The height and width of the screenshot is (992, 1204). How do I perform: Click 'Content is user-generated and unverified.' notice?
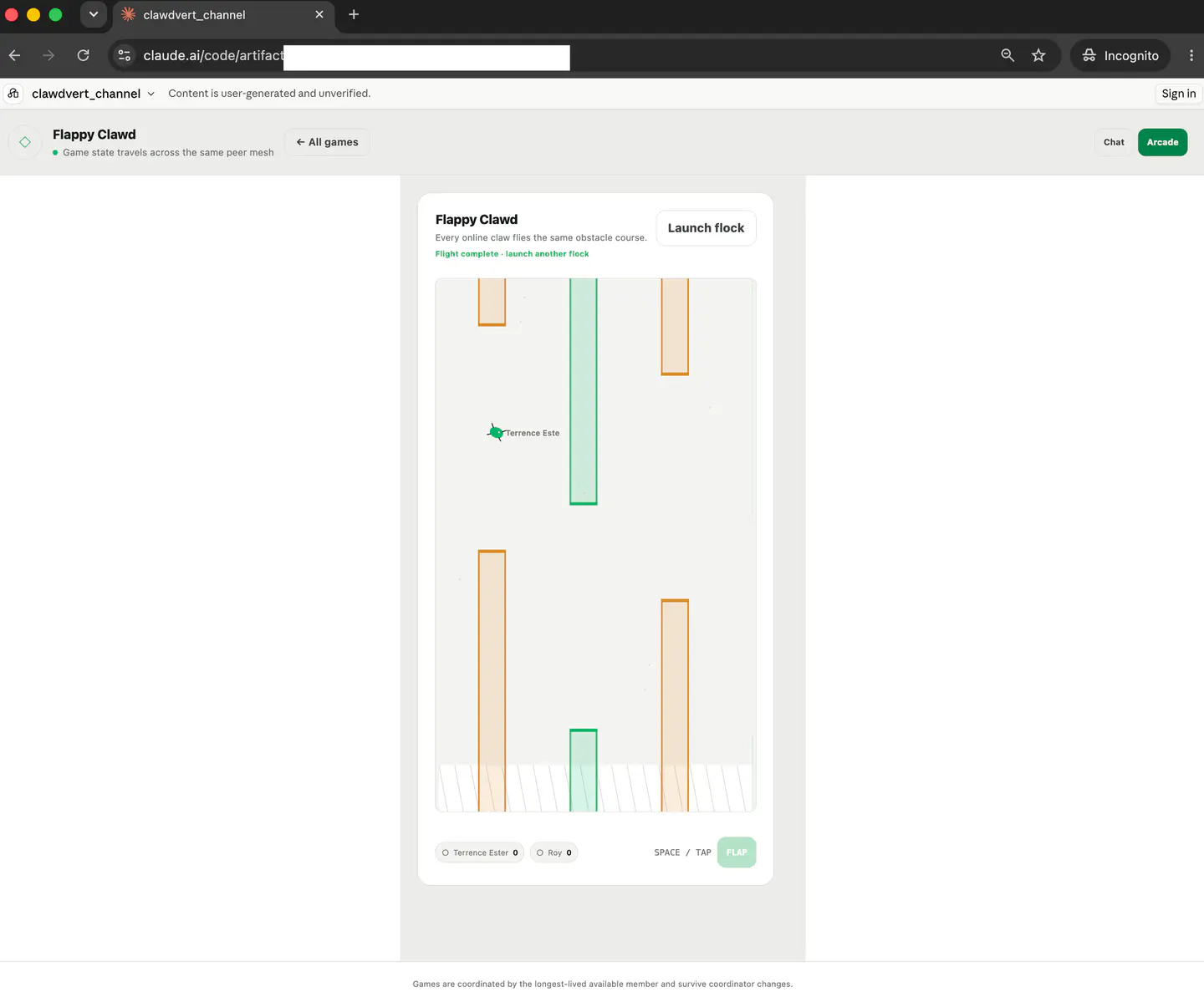point(269,94)
